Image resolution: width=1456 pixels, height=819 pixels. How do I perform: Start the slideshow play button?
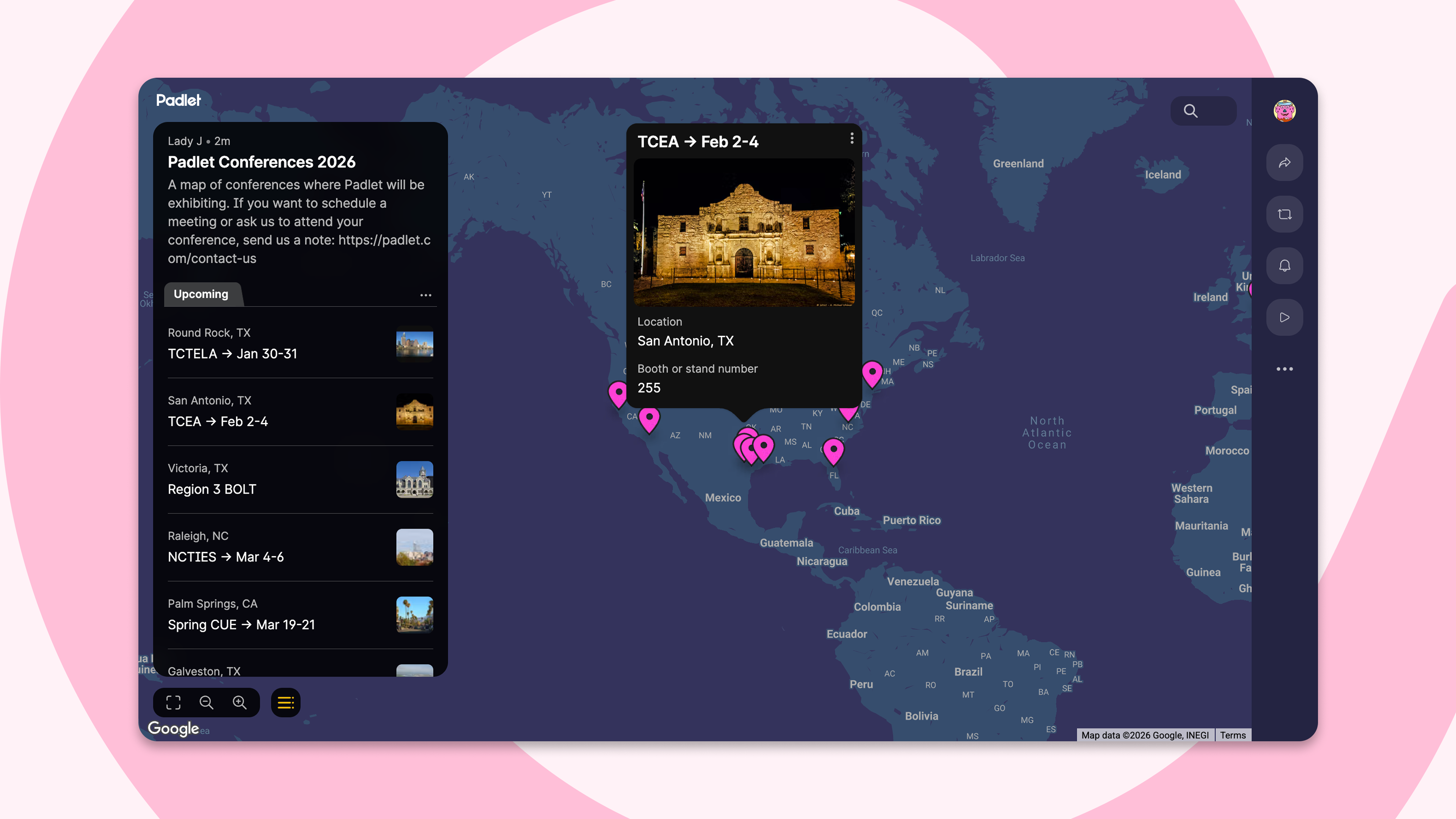point(1284,317)
